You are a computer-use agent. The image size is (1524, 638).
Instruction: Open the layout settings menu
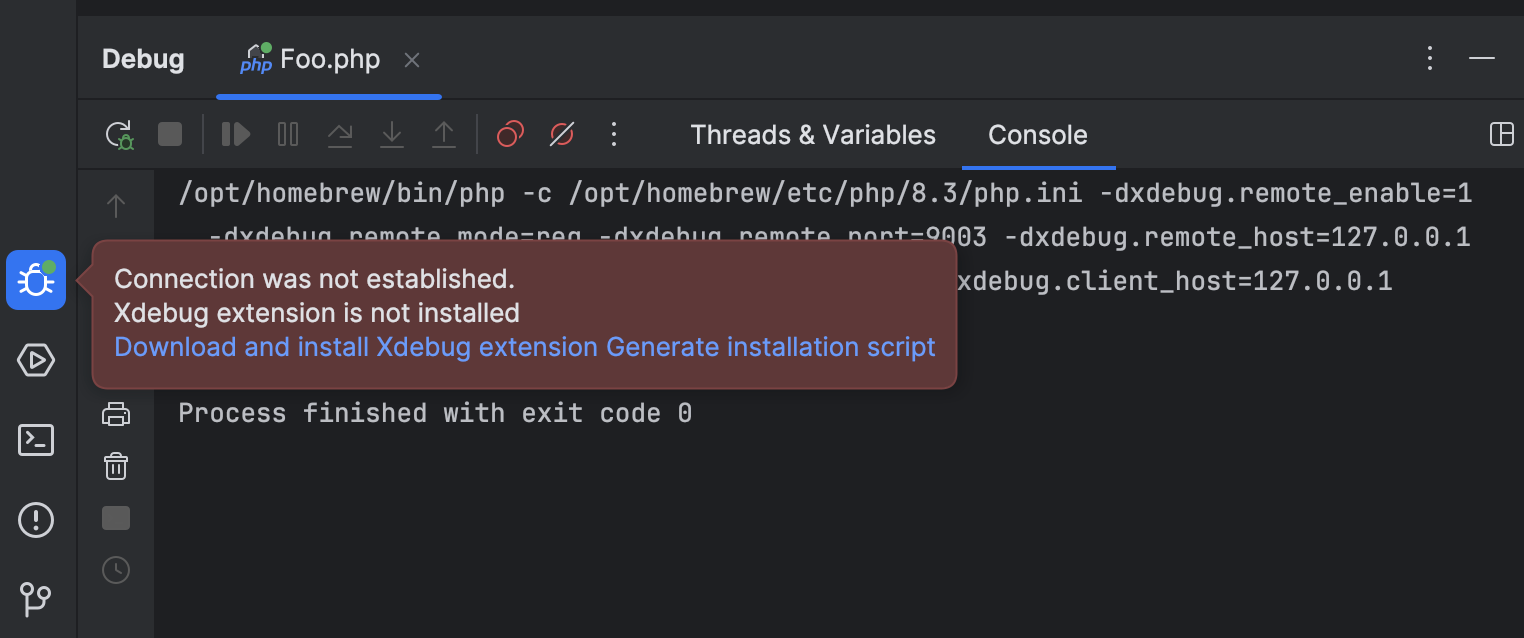[1502, 134]
